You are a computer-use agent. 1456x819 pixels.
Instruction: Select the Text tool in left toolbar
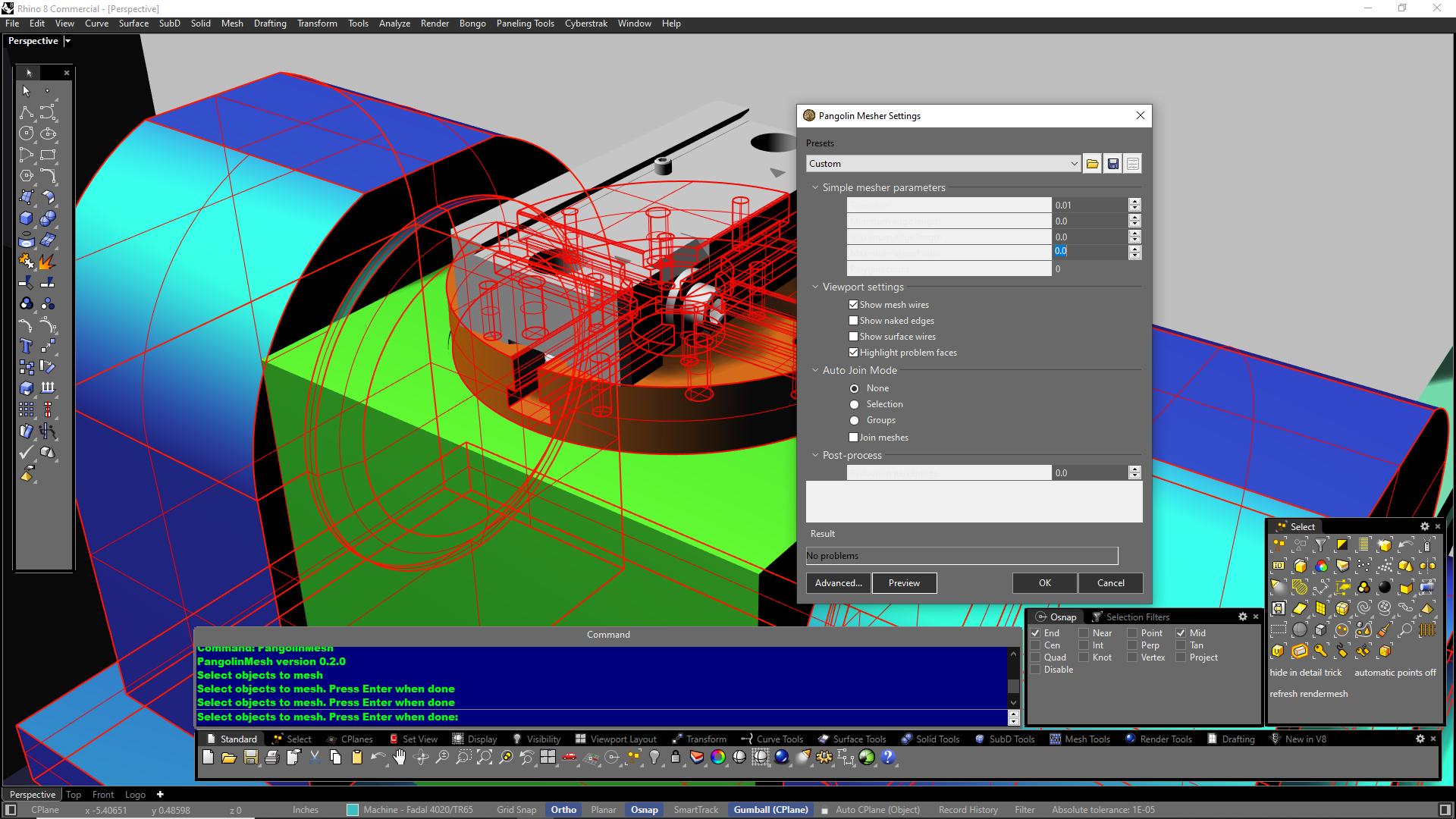click(27, 346)
